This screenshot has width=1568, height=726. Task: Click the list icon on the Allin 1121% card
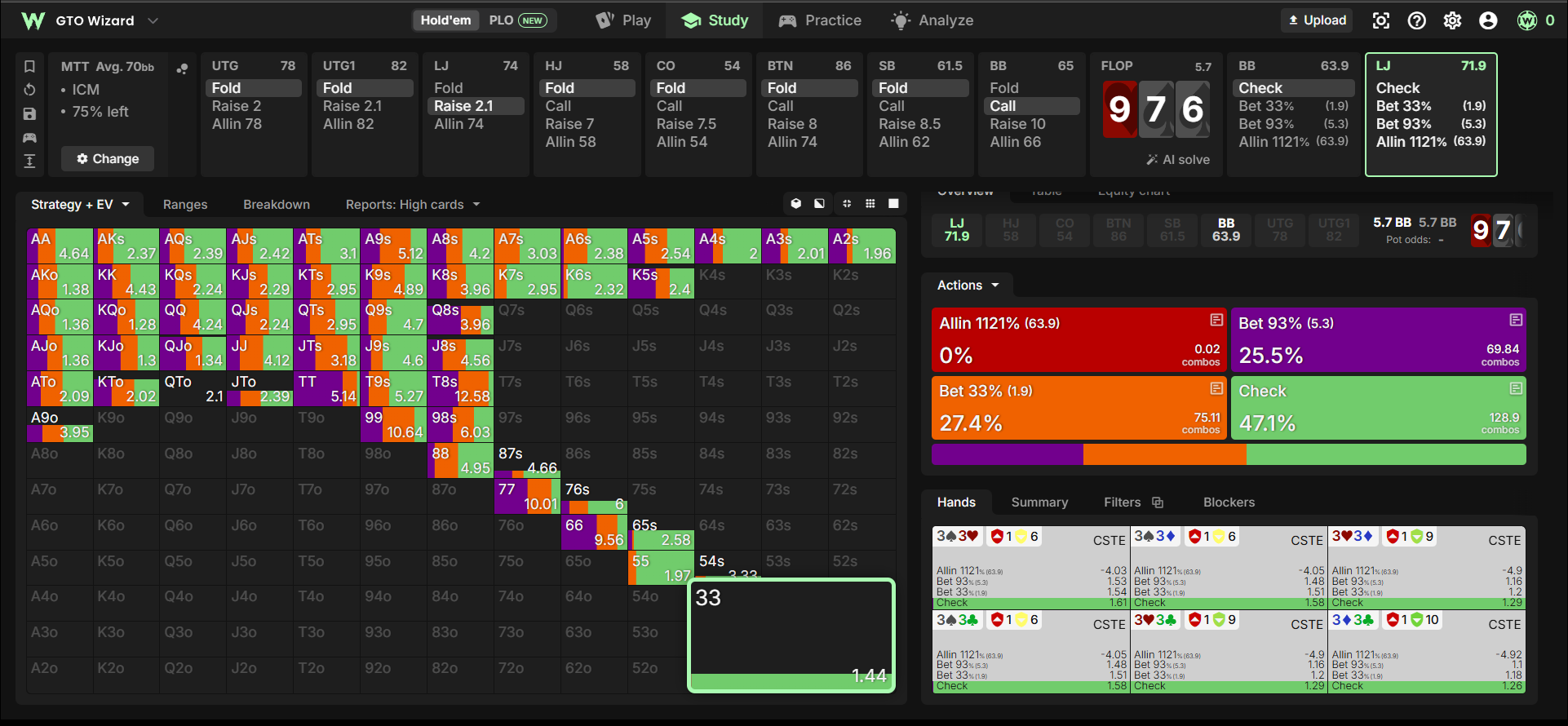pos(1216,320)
